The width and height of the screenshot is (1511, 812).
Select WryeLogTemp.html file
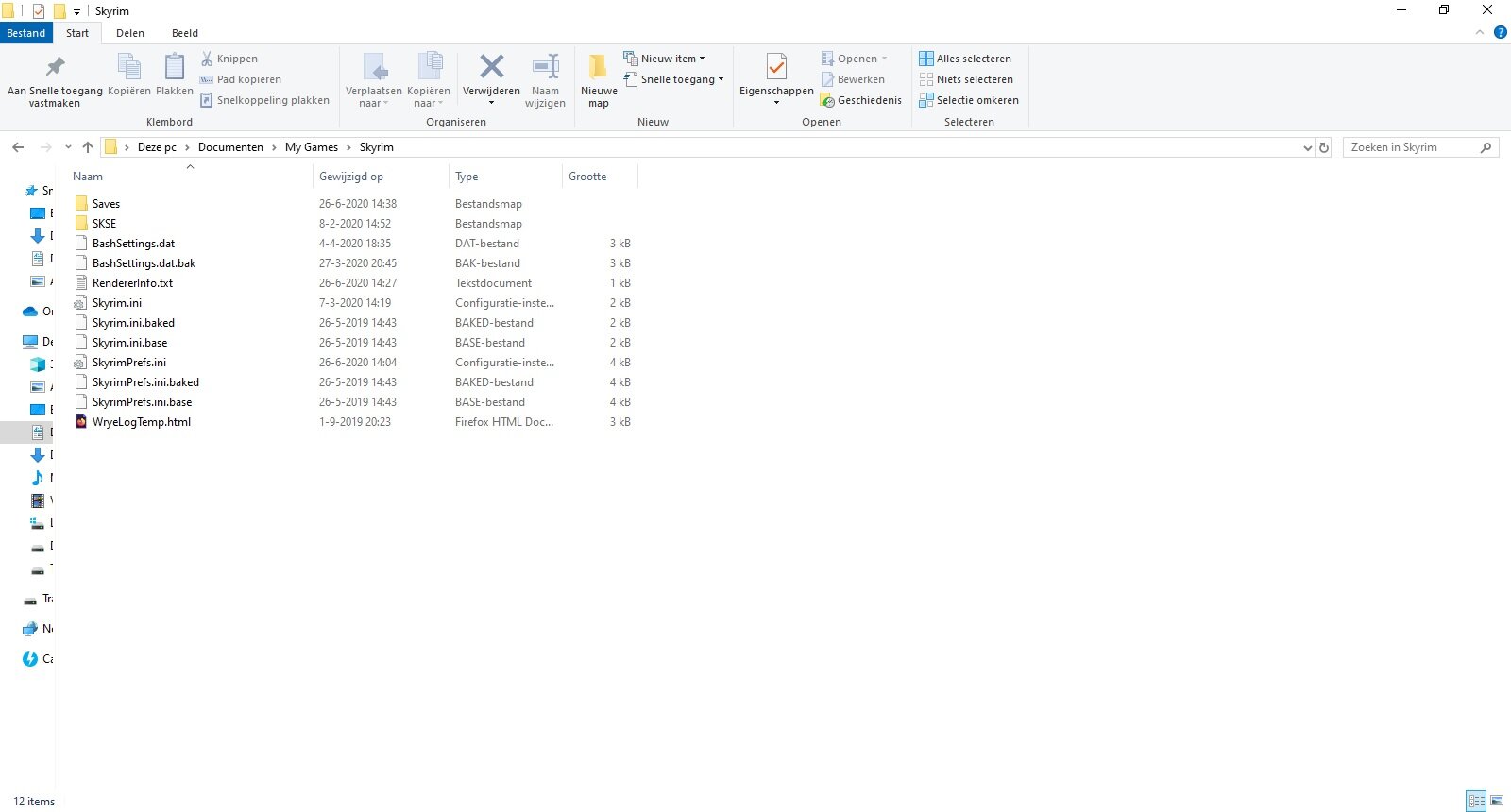click(141, 422)
